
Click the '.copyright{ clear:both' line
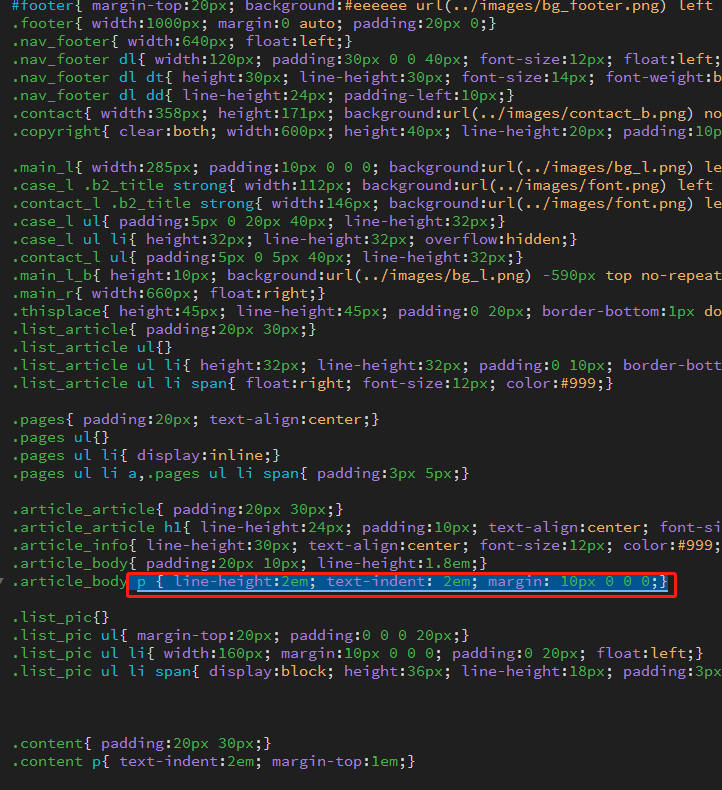[367, 131]
